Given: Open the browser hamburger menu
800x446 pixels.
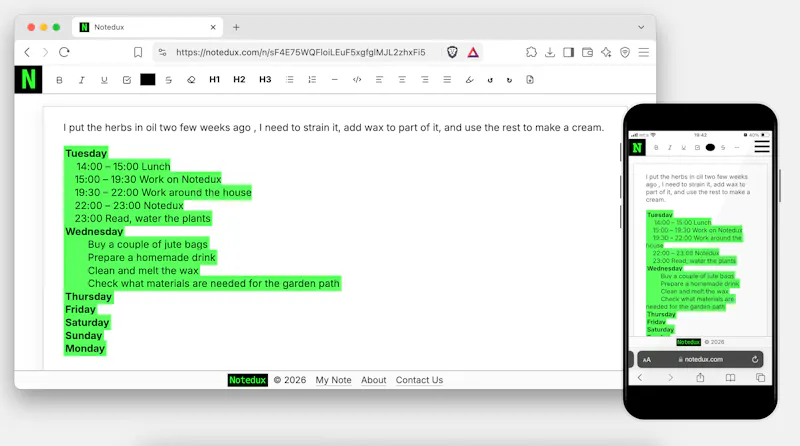Looking at the screenshot, I should tap(644, 52).
